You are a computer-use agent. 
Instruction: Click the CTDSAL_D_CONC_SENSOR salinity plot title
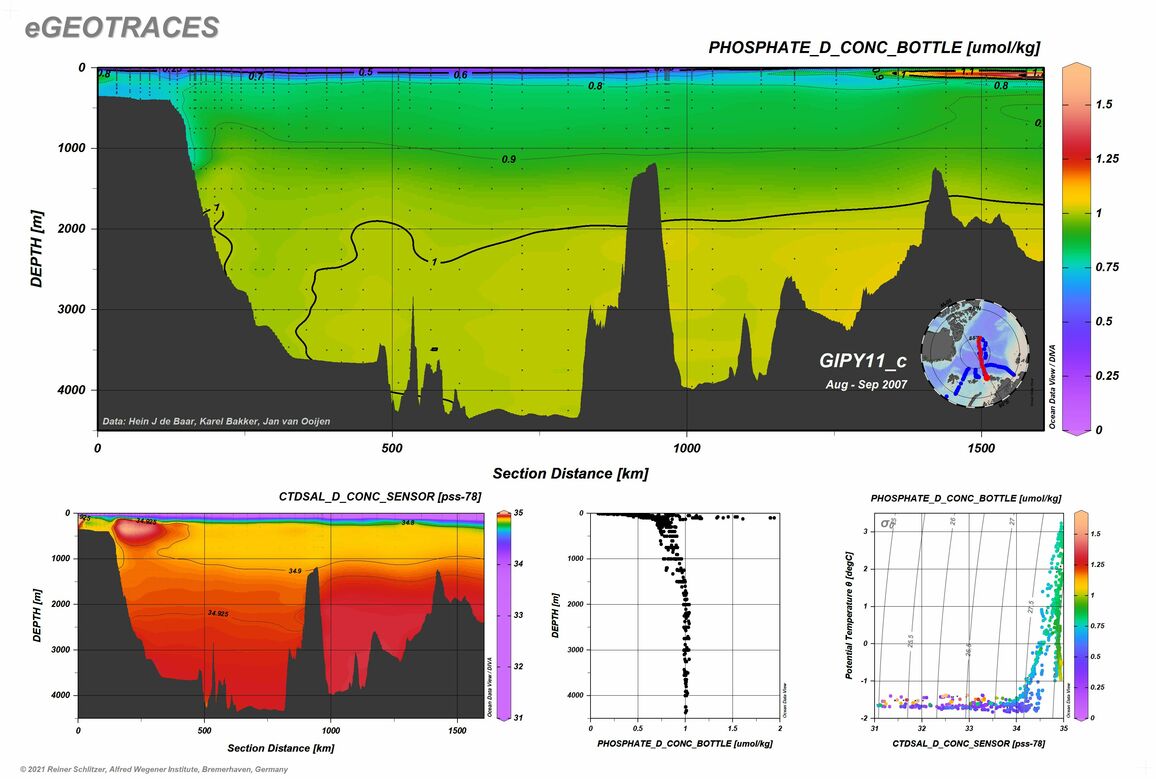[x=380, y=497]
